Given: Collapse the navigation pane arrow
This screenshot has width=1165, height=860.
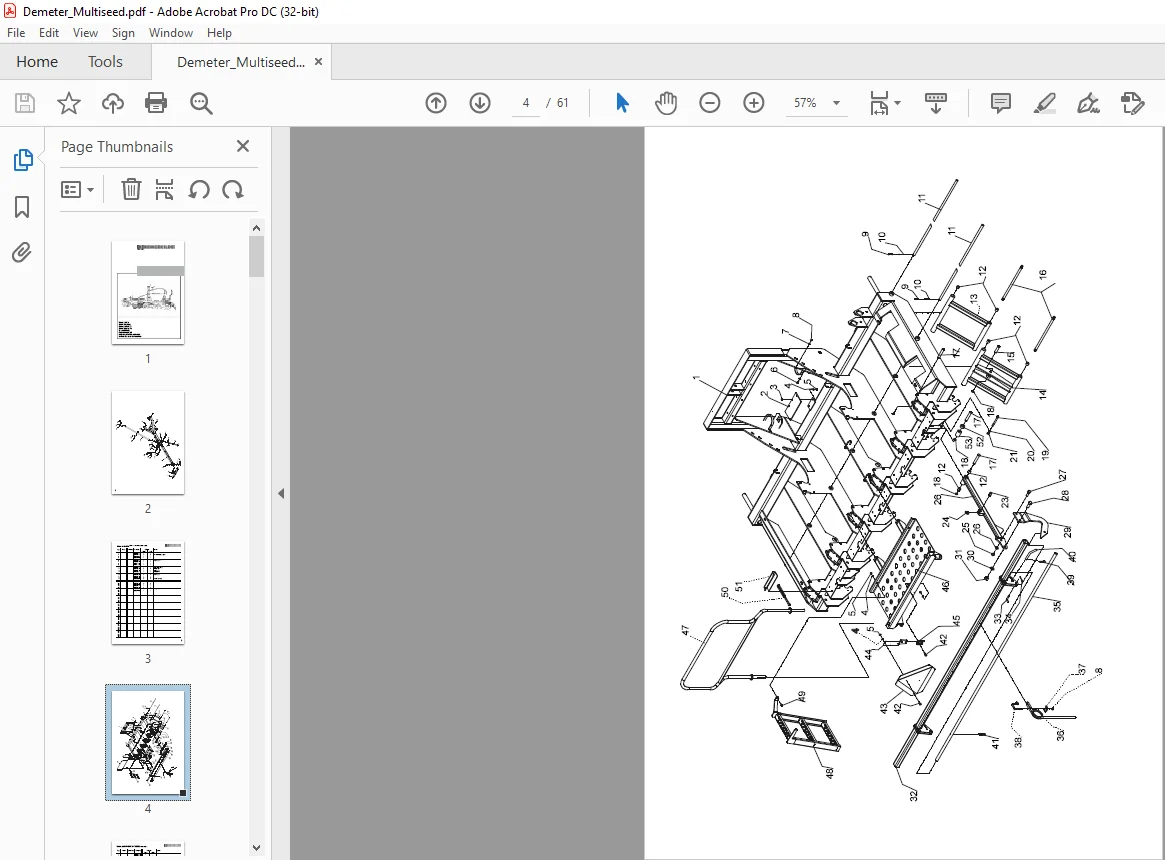Looking at the screenshot, I should 281,493.
